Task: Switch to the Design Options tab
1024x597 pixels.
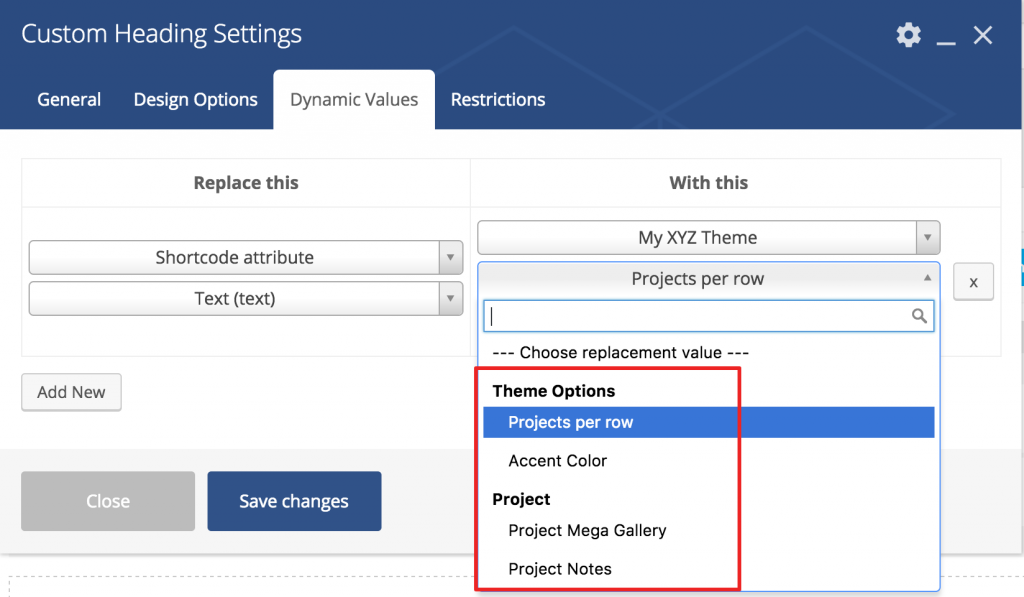Action: point(195,99)
